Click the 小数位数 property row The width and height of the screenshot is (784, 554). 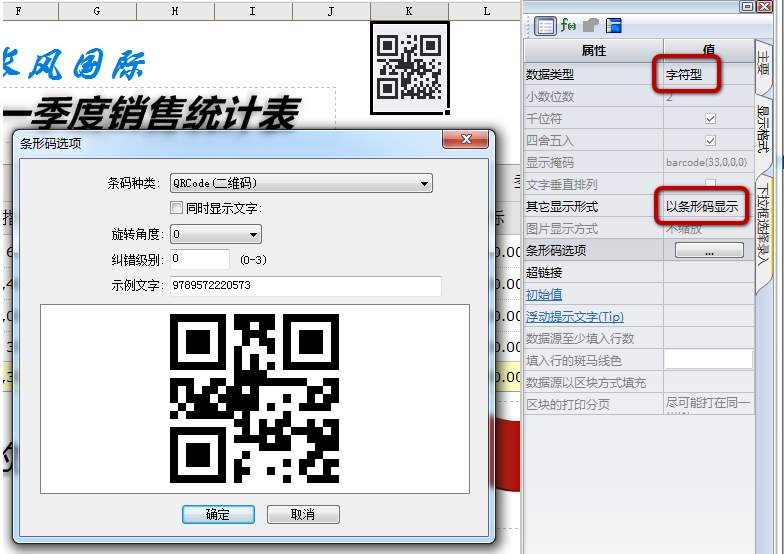[x=638, y=96]
